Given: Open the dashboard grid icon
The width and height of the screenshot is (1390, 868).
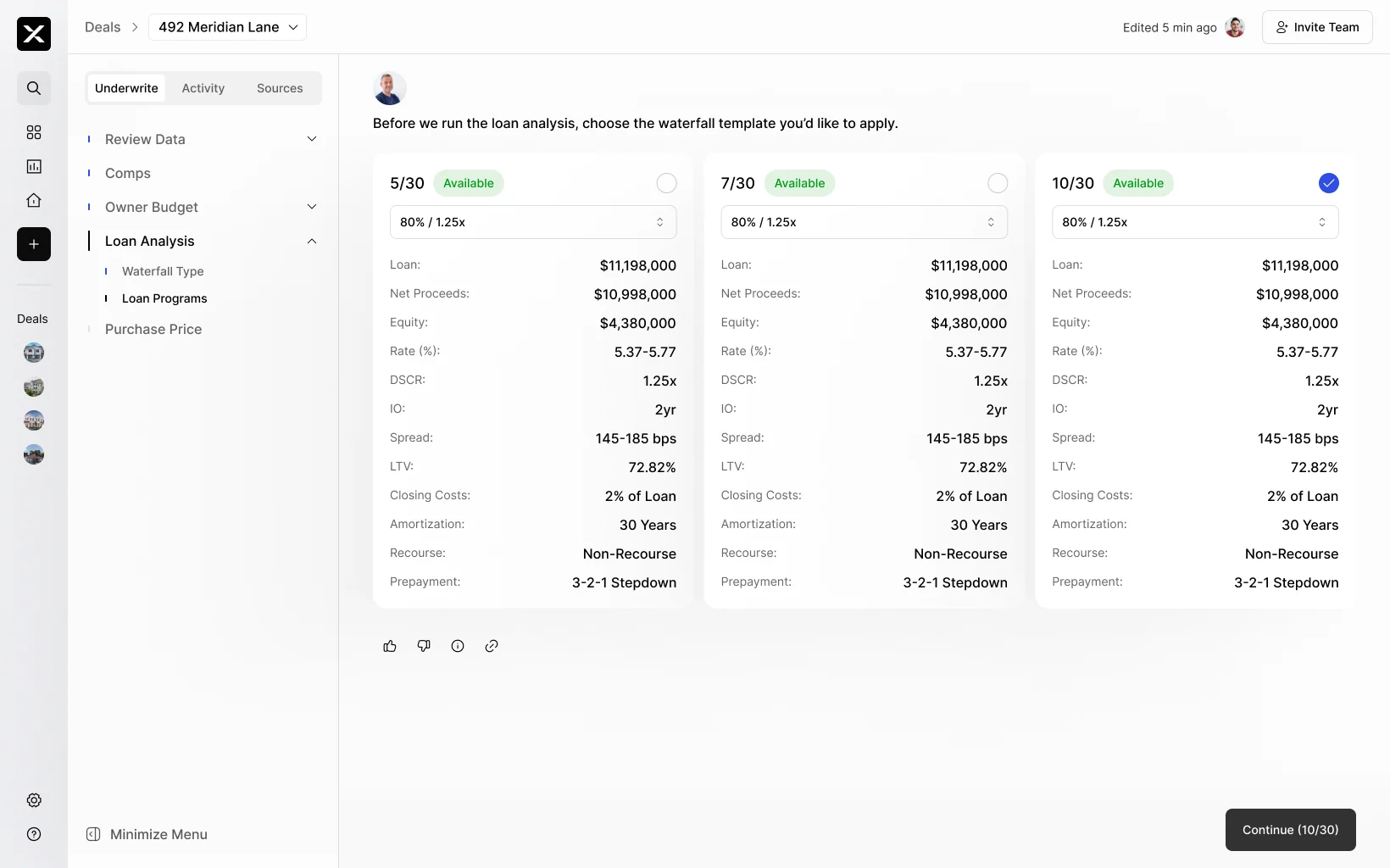Looking at the screenshot, I should point(34,132).
